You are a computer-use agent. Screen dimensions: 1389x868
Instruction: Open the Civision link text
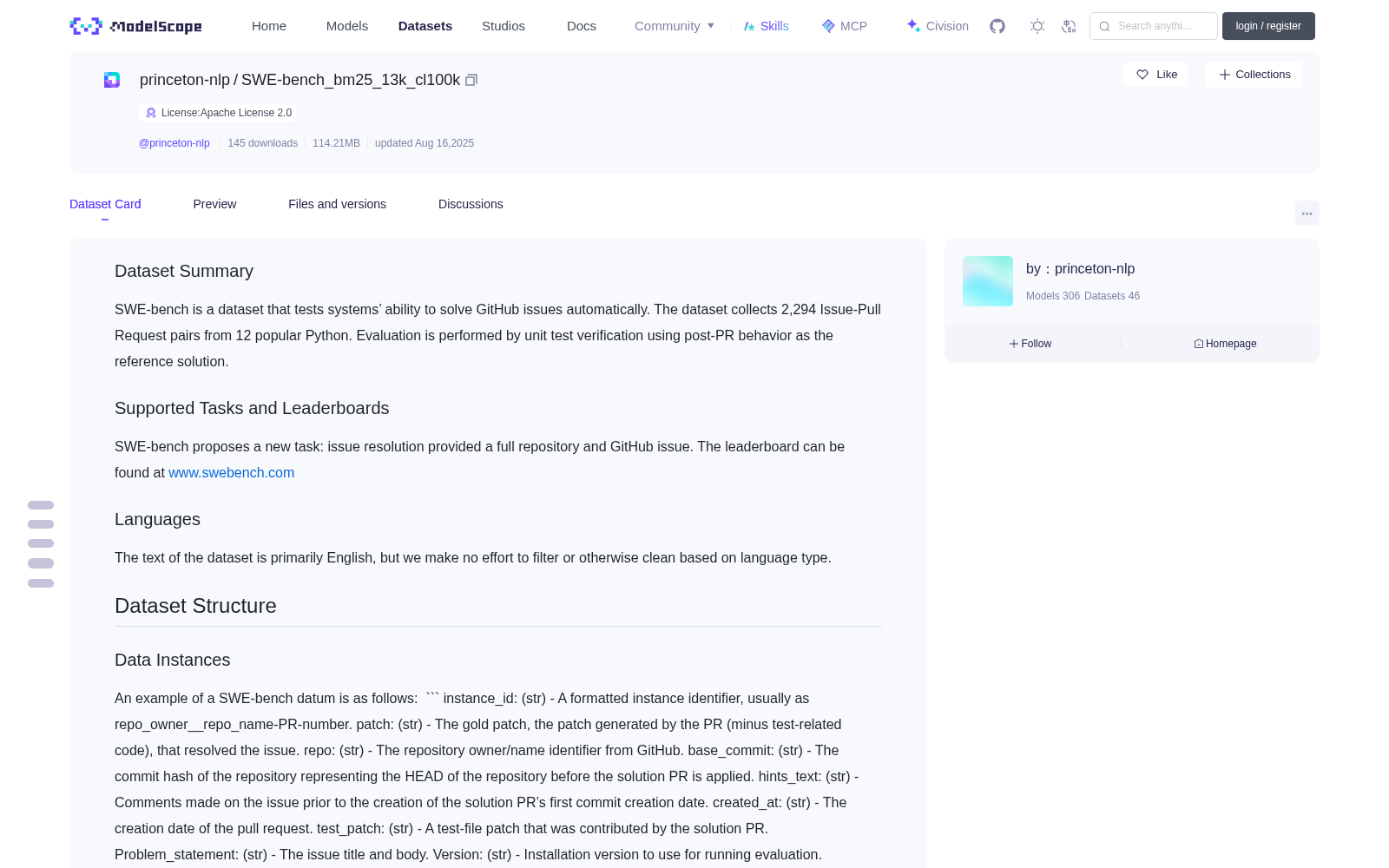click(x=947, y=26)
